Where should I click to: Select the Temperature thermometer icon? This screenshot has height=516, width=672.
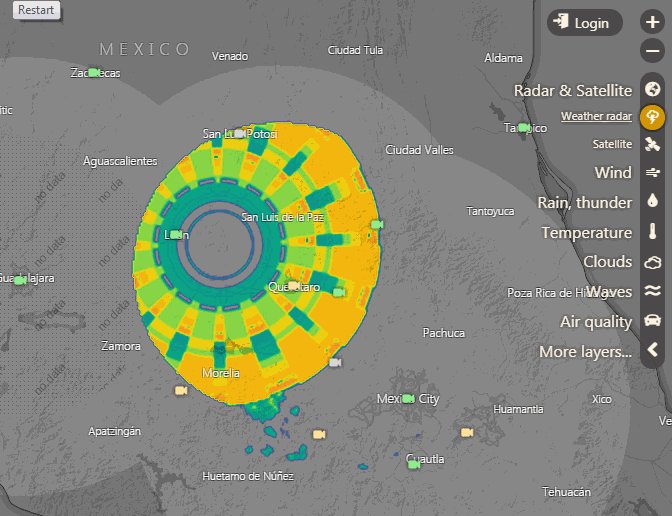(x=652, y=231)
